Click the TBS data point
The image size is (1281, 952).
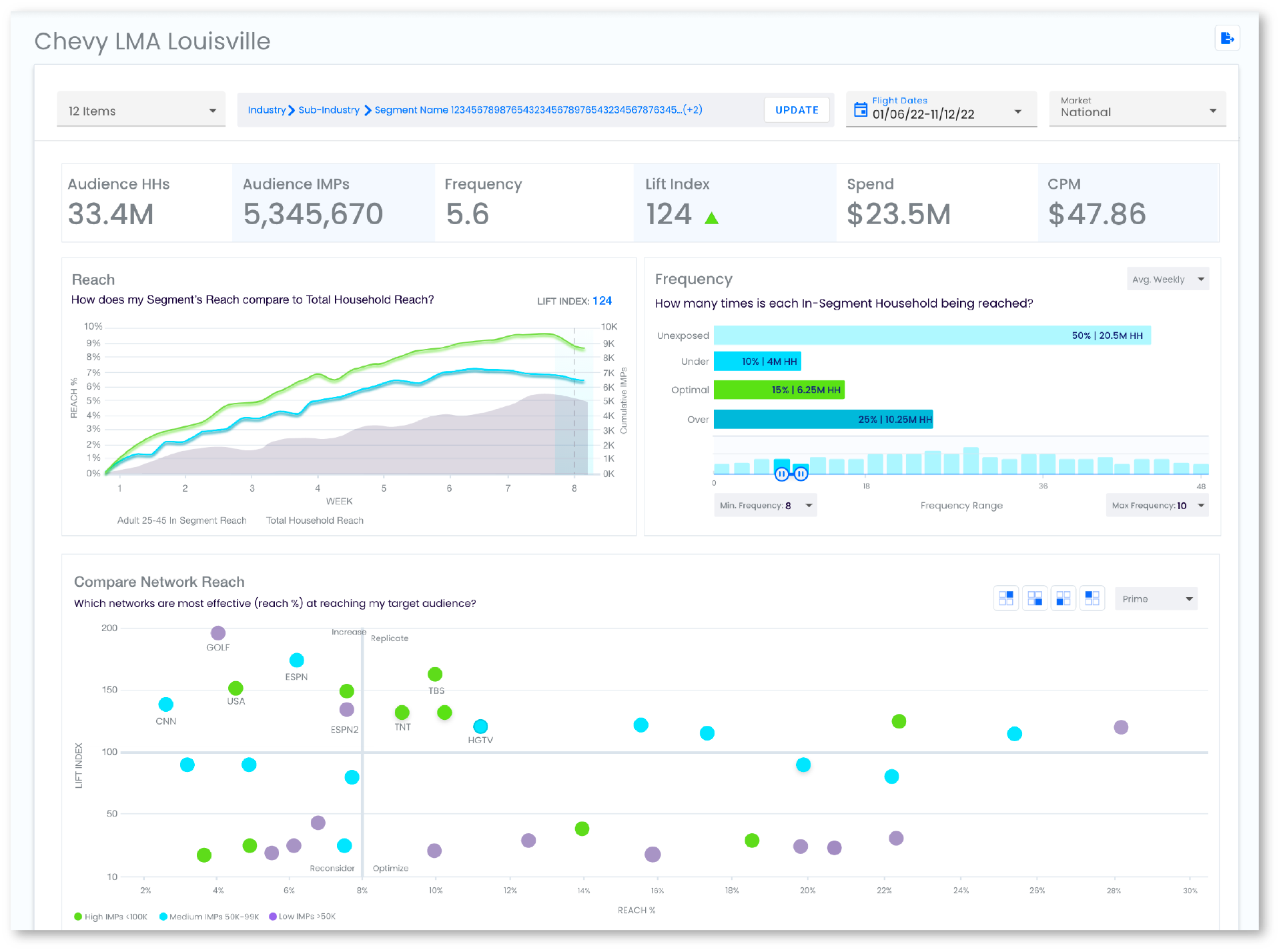tap(435, 674)
